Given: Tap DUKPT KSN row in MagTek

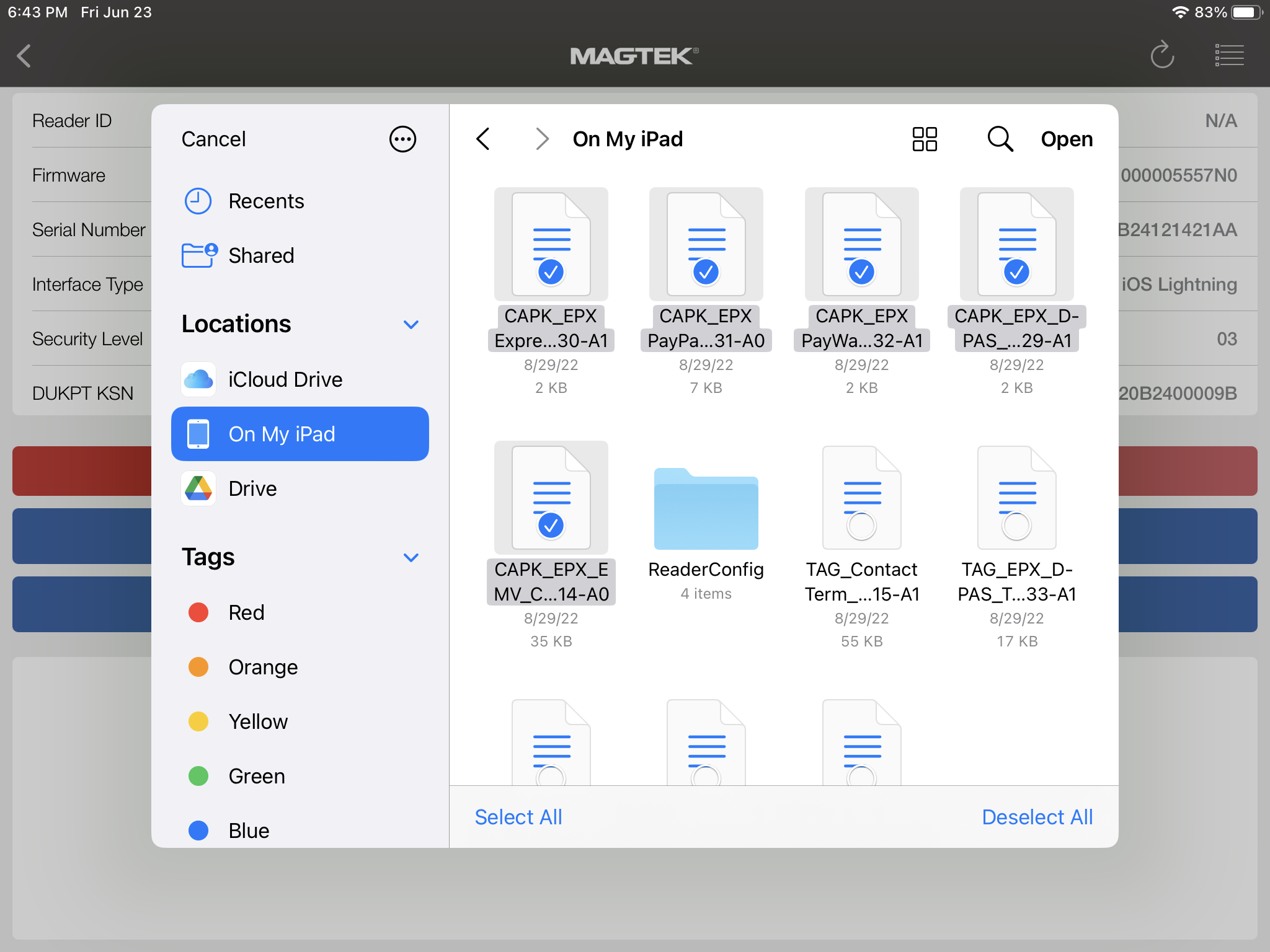Looking at the screenshot, I should click(x=83, y=394).
